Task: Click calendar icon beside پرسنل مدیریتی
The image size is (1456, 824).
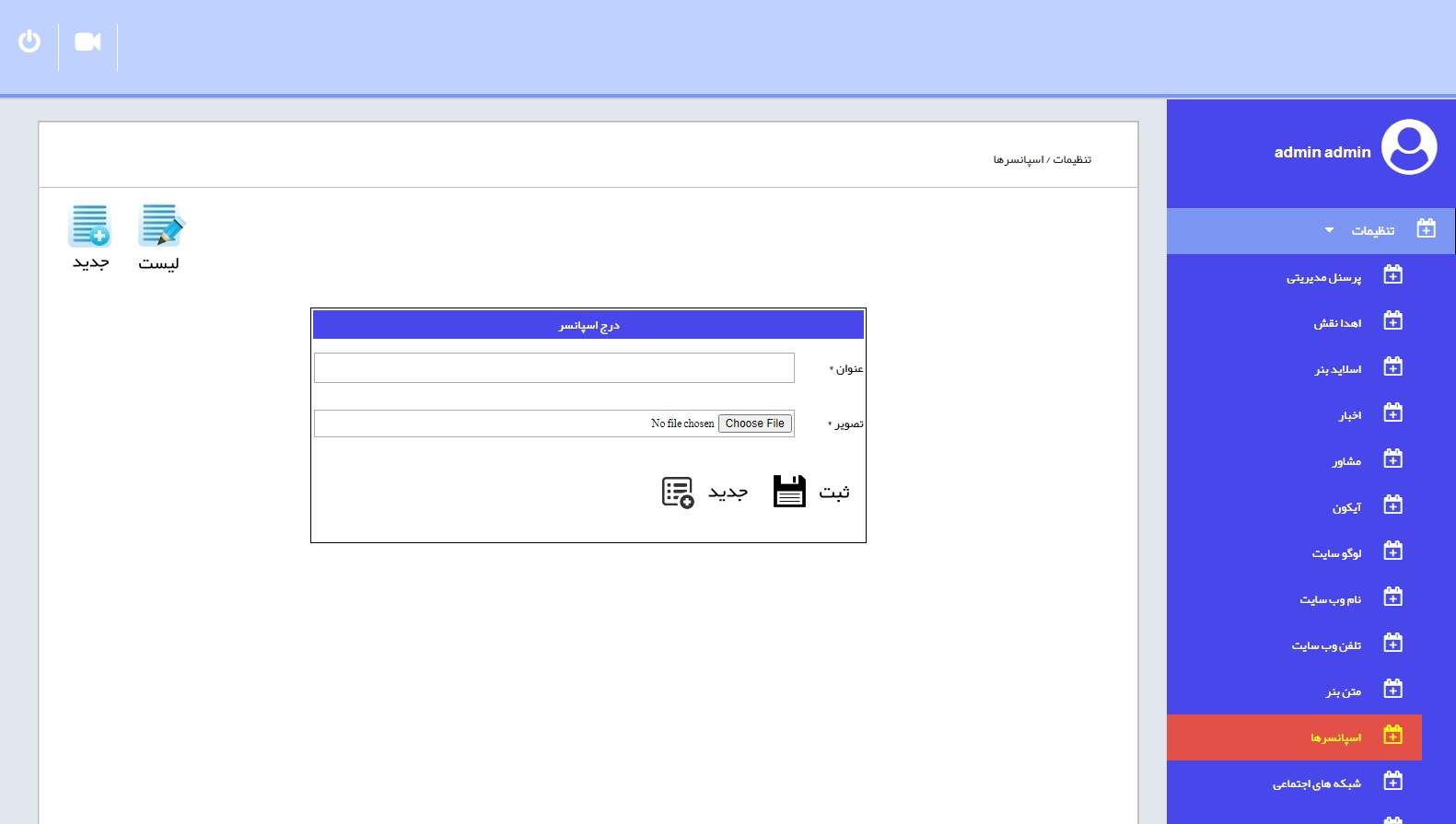Action: pos(1392,275)
